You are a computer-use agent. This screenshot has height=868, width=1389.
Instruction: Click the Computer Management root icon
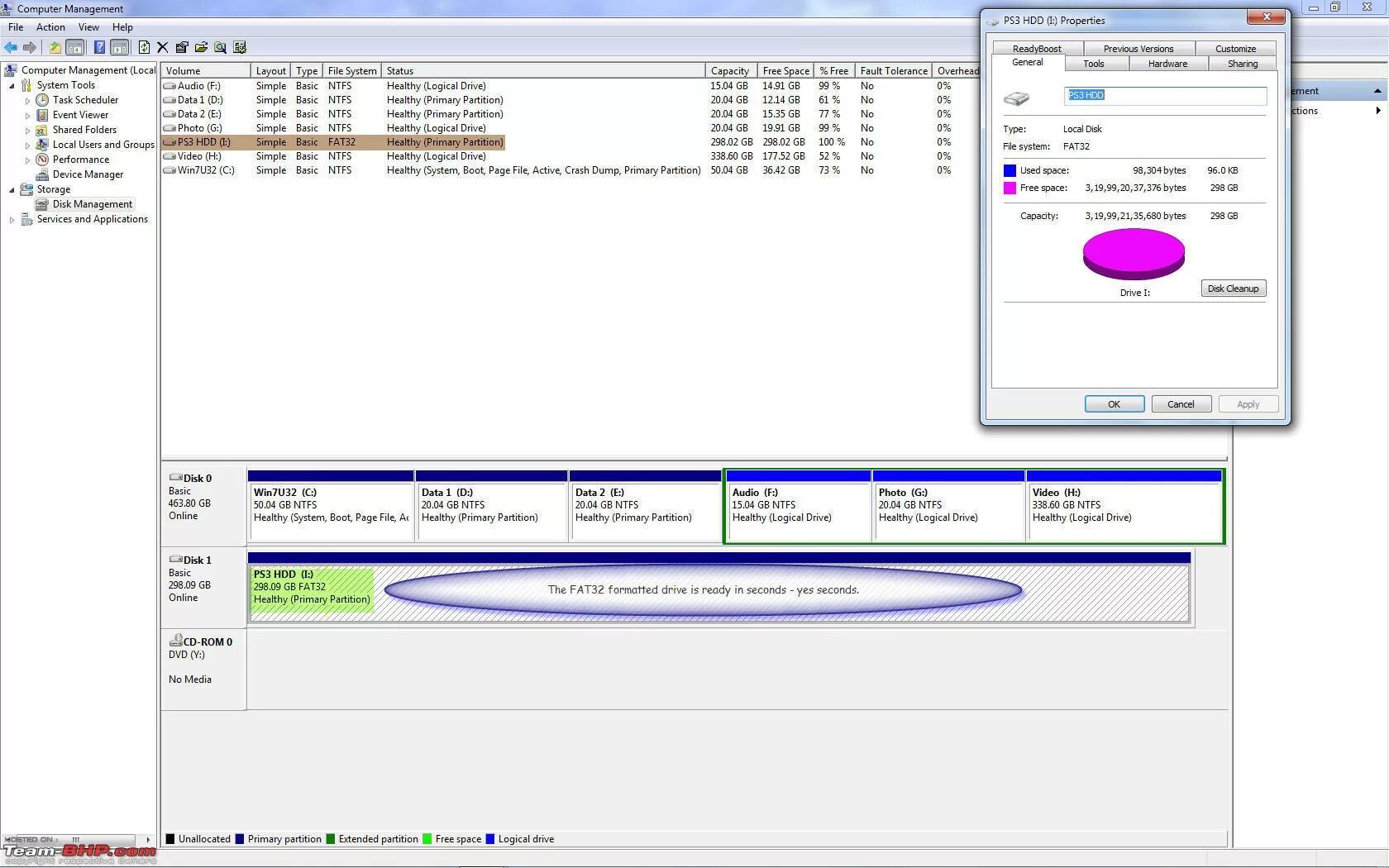click(x=11, y=70)
